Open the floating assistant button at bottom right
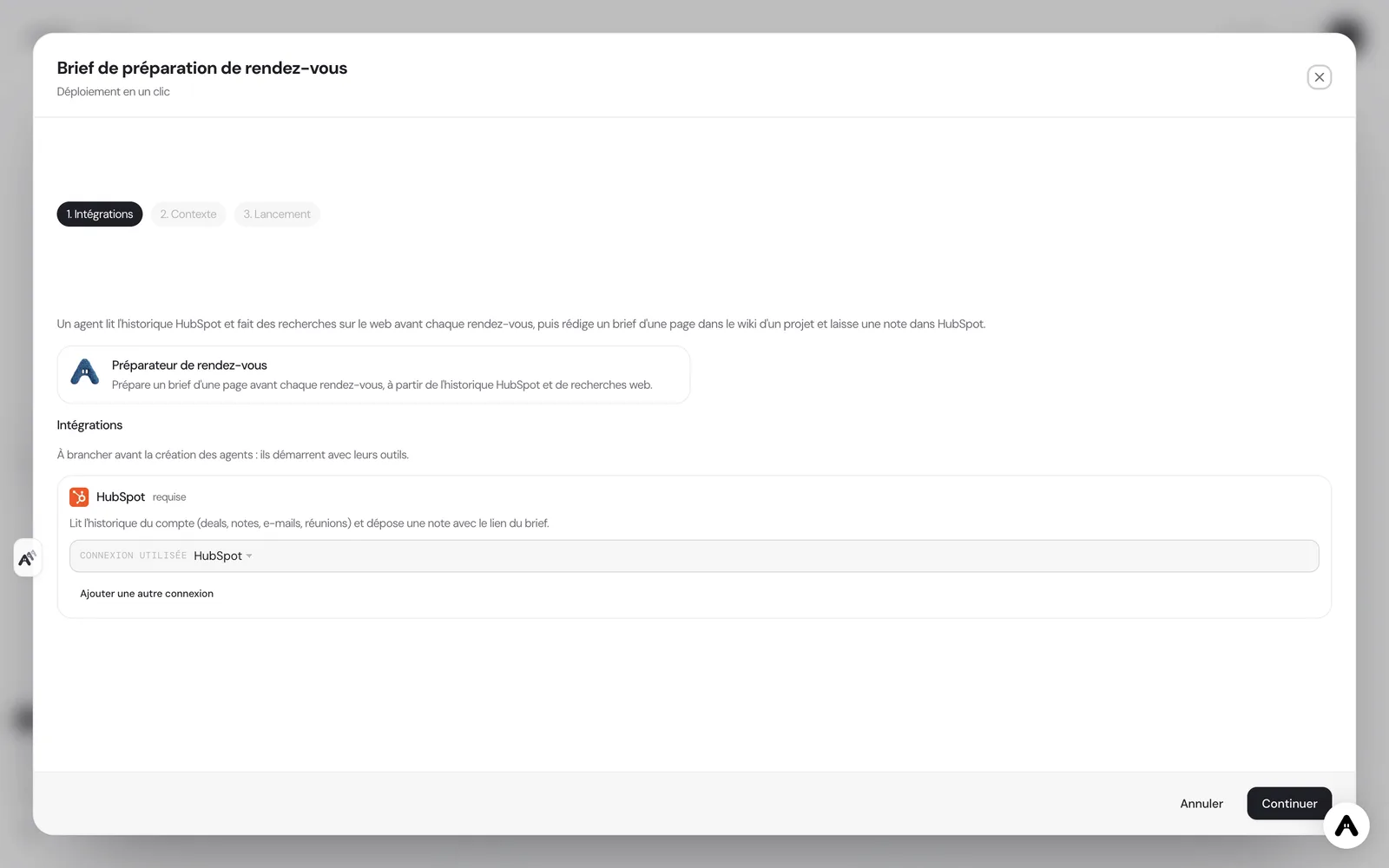 coord(1346,825)
